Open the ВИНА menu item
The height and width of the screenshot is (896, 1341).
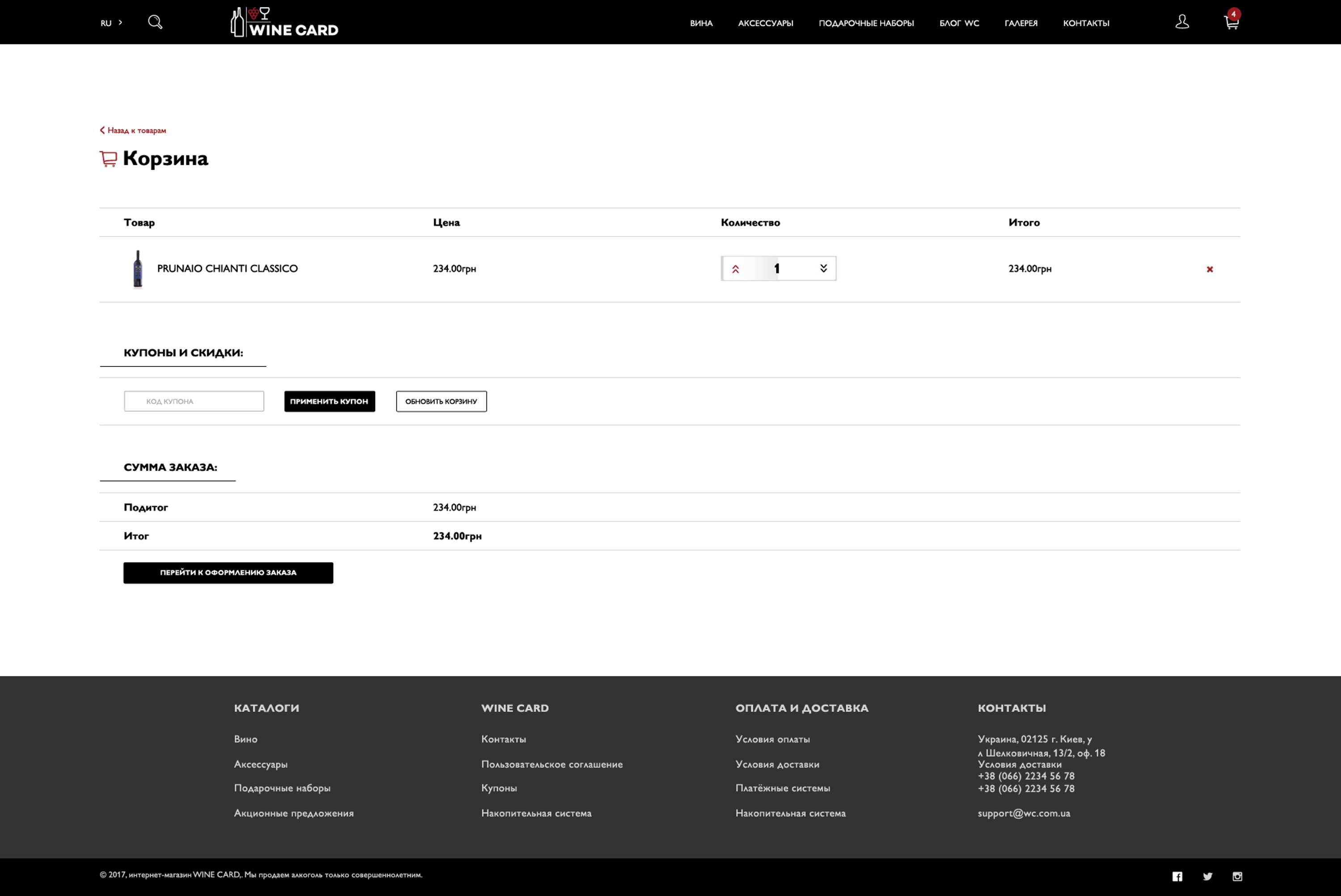701,23
